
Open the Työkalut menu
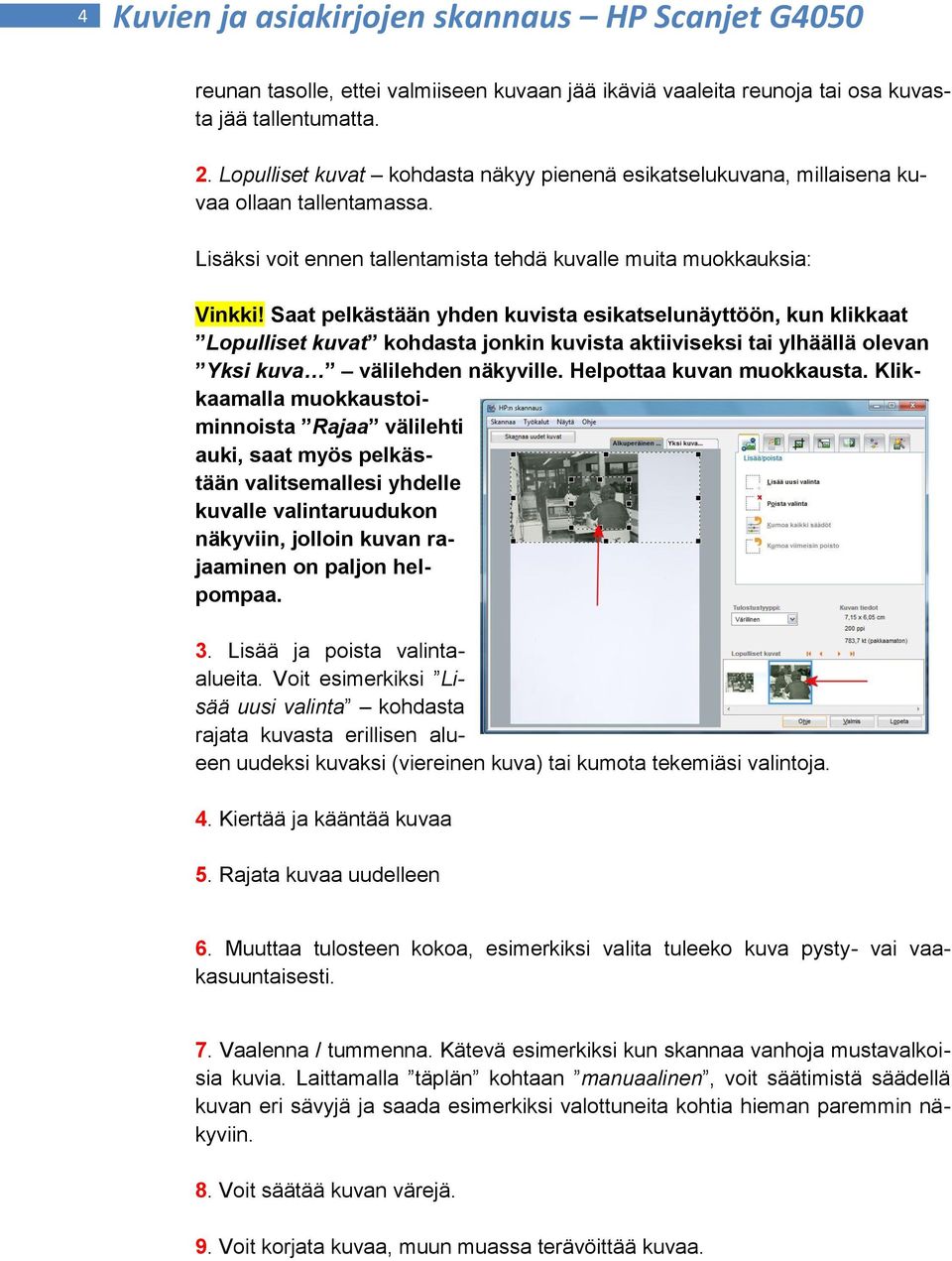pyautogui.click(x=536, y=422)
